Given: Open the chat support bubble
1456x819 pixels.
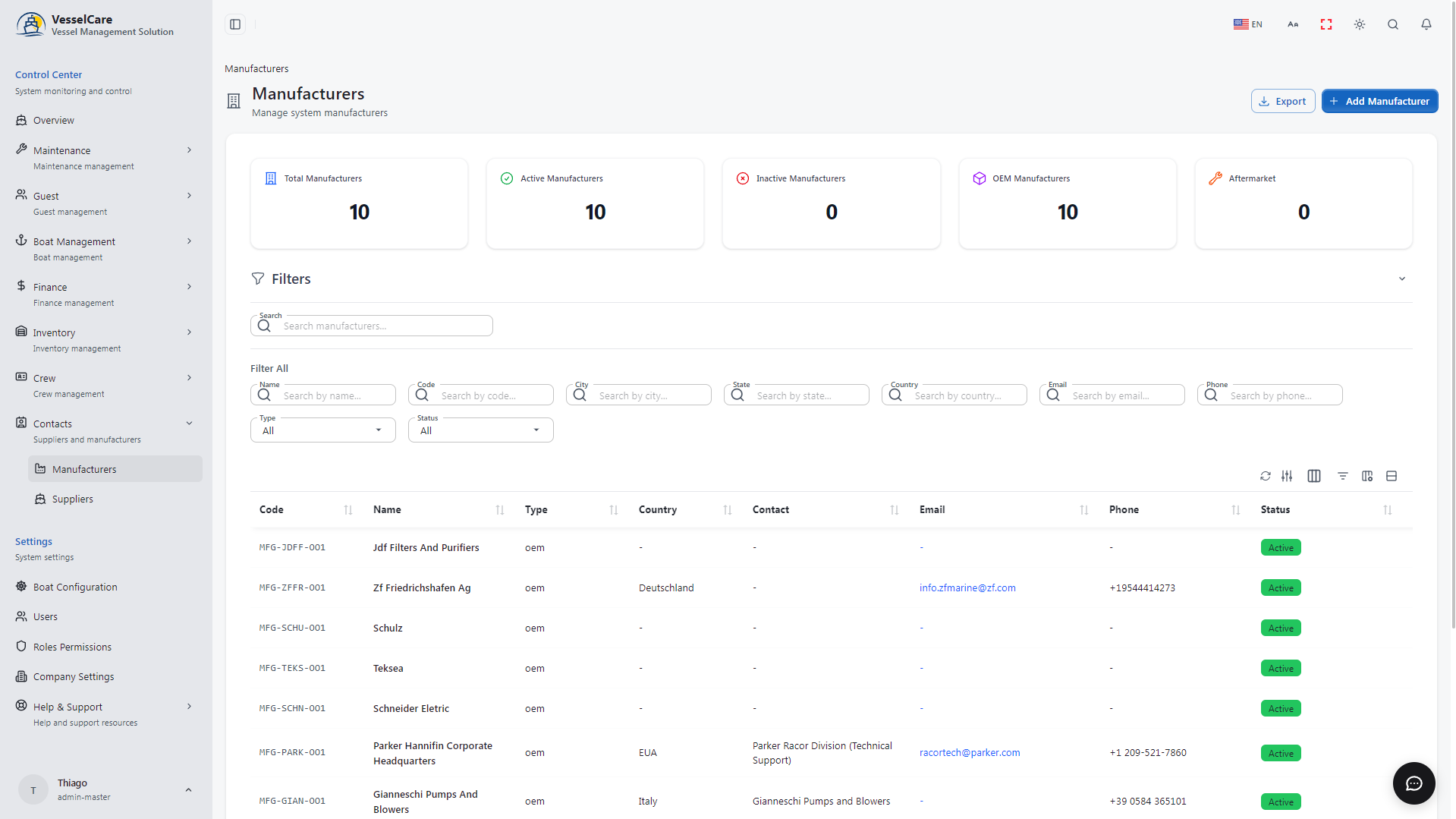Looking at the screenshot, I should coord(1414,783).
